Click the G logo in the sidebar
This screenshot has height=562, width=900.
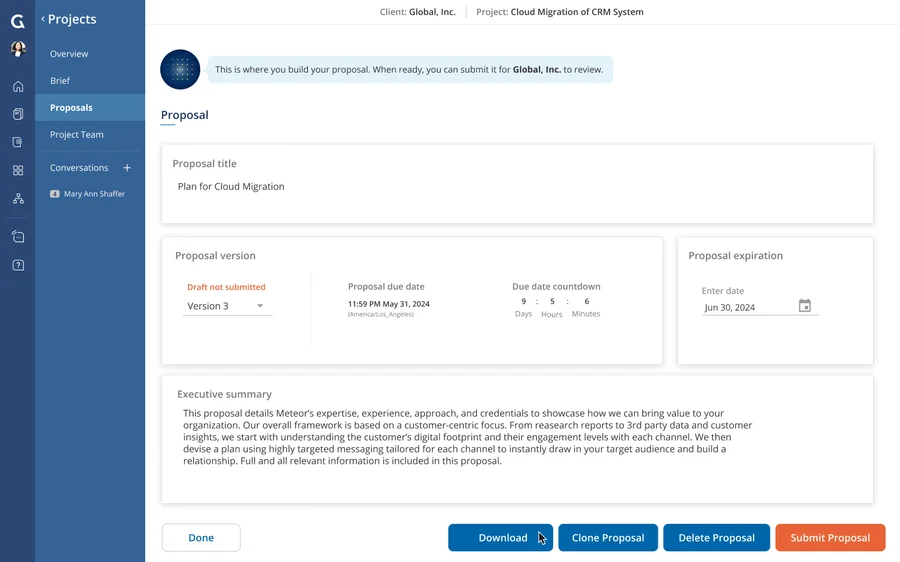[x=18, y=21]
